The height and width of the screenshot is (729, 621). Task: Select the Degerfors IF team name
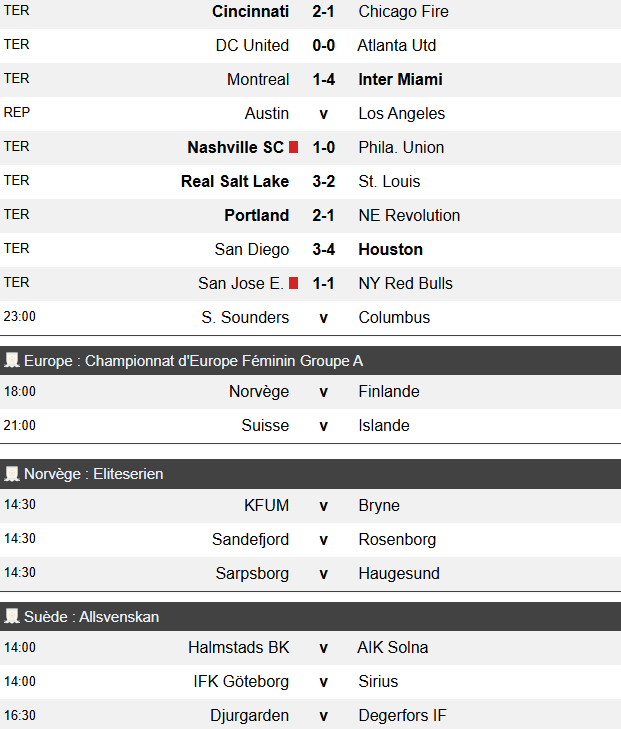tap(402, 716)
